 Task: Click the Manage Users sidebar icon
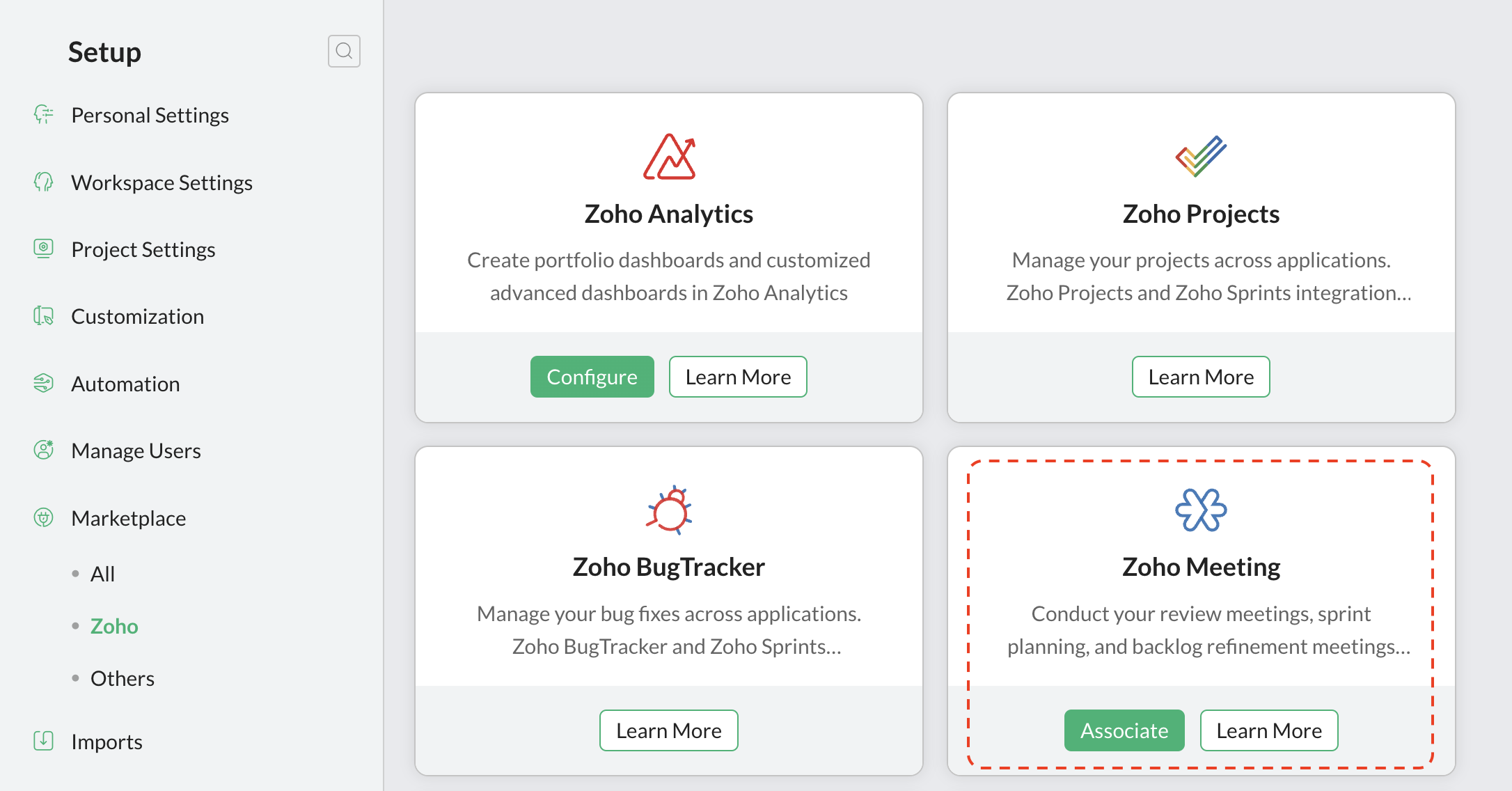coord(44,451)
